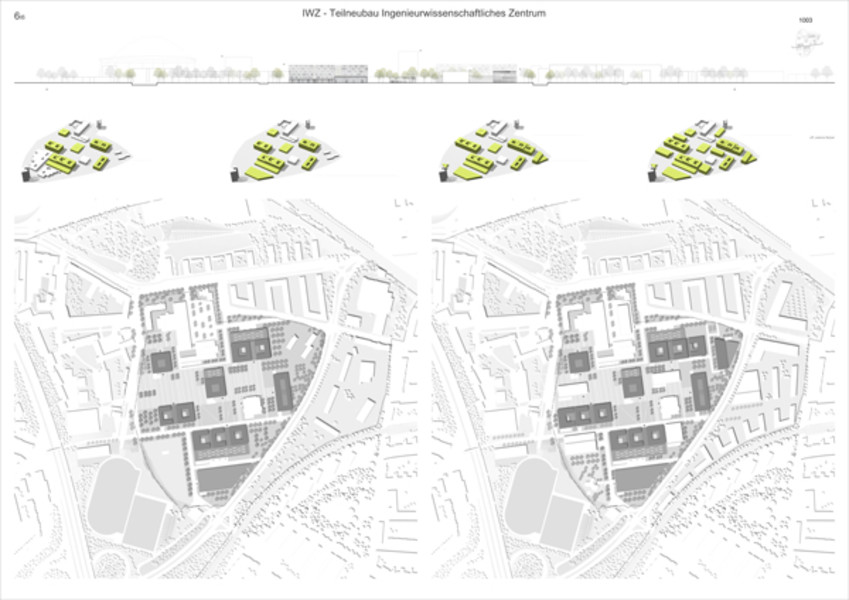Select the fourth green phasing diagram
The image size is (849, 600).
click(699, 154)
